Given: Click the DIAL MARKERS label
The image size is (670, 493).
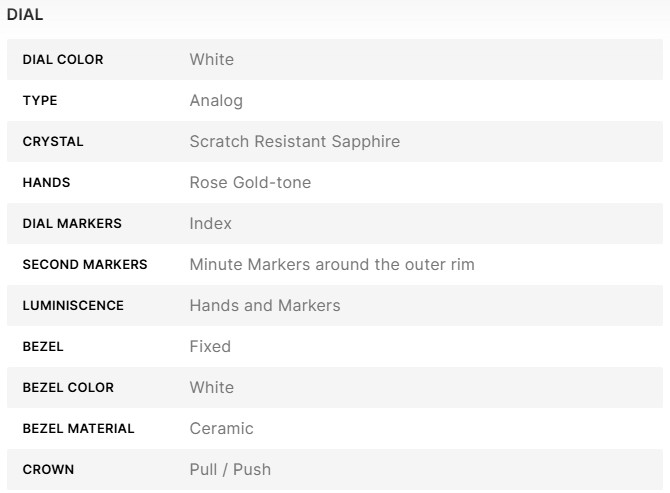Looking at the screenshot, I should coord(72,224).
